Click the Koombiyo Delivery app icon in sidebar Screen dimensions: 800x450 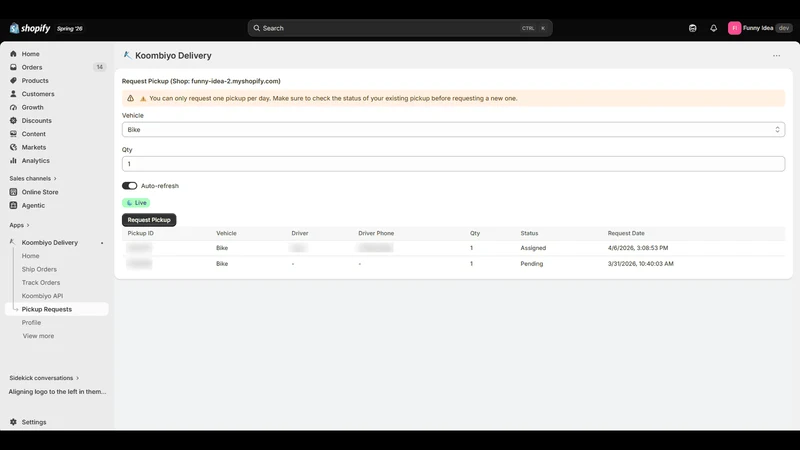coord(13,242)
